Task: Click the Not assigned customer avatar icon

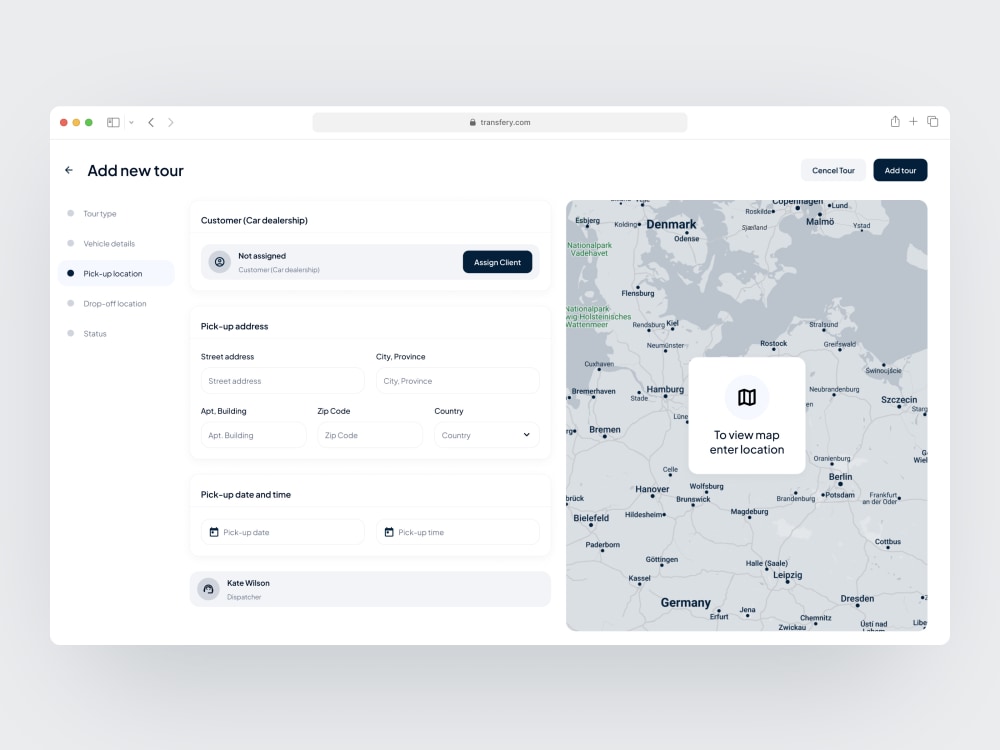Action: click(219, 262)
